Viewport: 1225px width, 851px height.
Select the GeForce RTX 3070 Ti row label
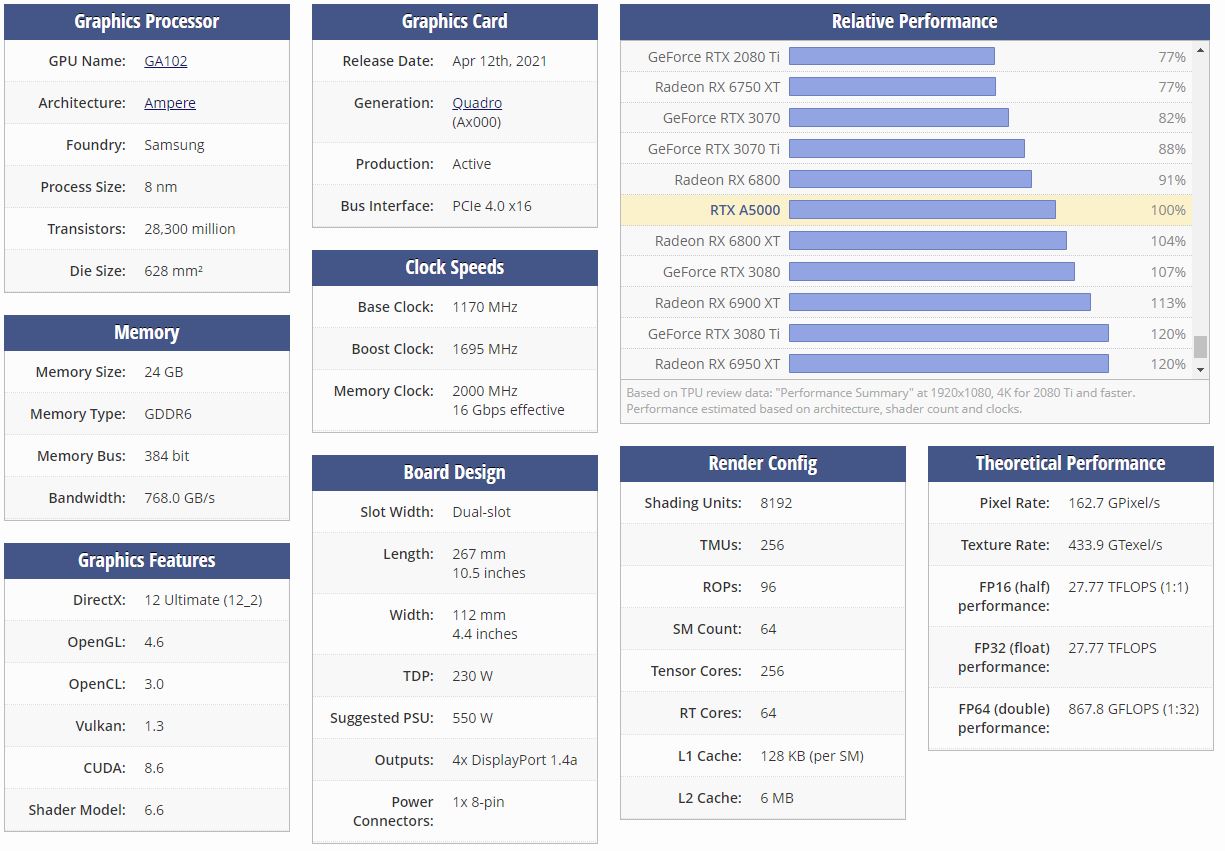pyautogui.click(x=714, y=149)
